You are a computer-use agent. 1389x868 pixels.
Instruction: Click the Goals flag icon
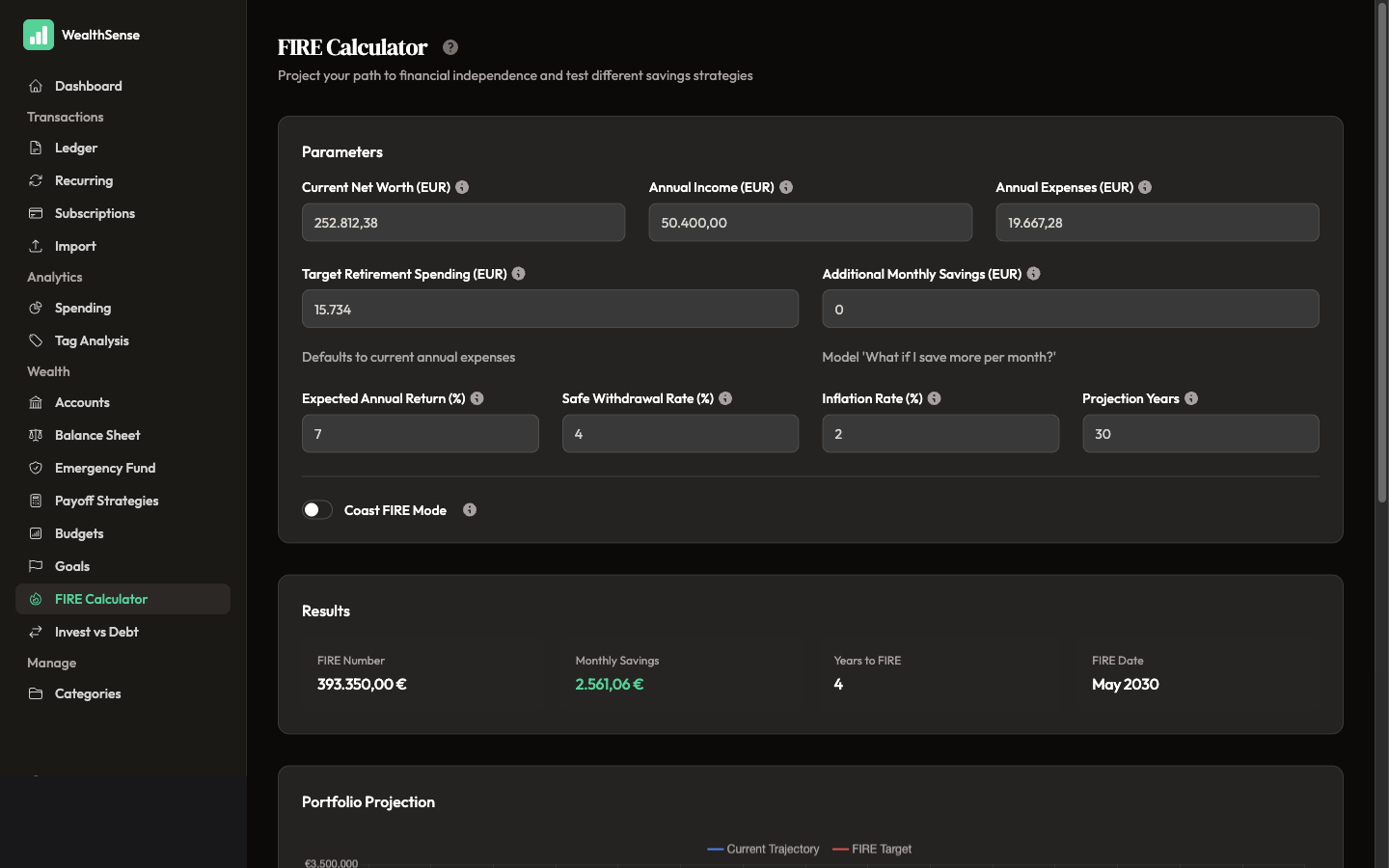pyautogui.click(x=36, y=566)
